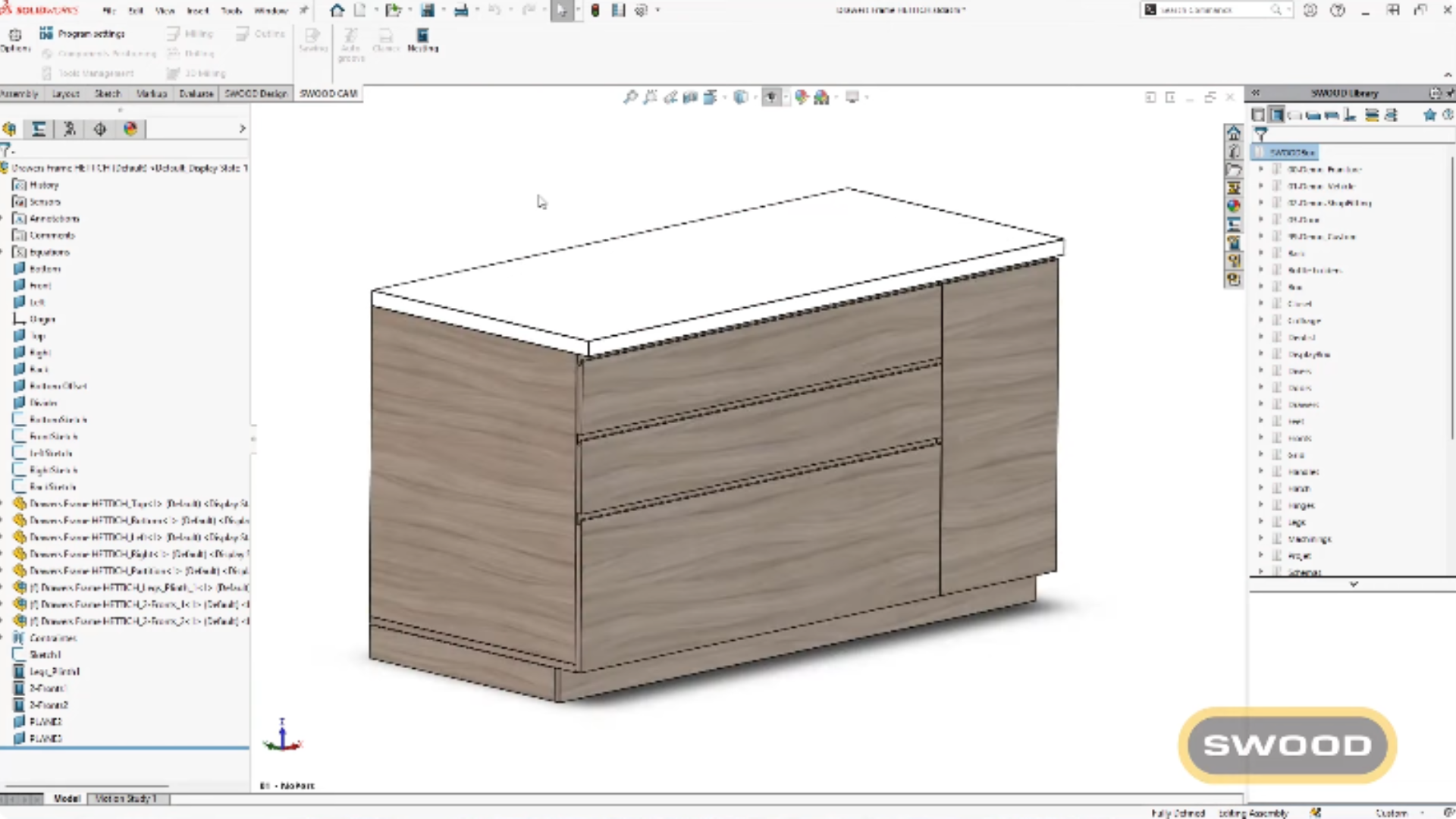Open SWOOD CAM Options
This screenshot has width=1456, height=819.
click(15, 40)
